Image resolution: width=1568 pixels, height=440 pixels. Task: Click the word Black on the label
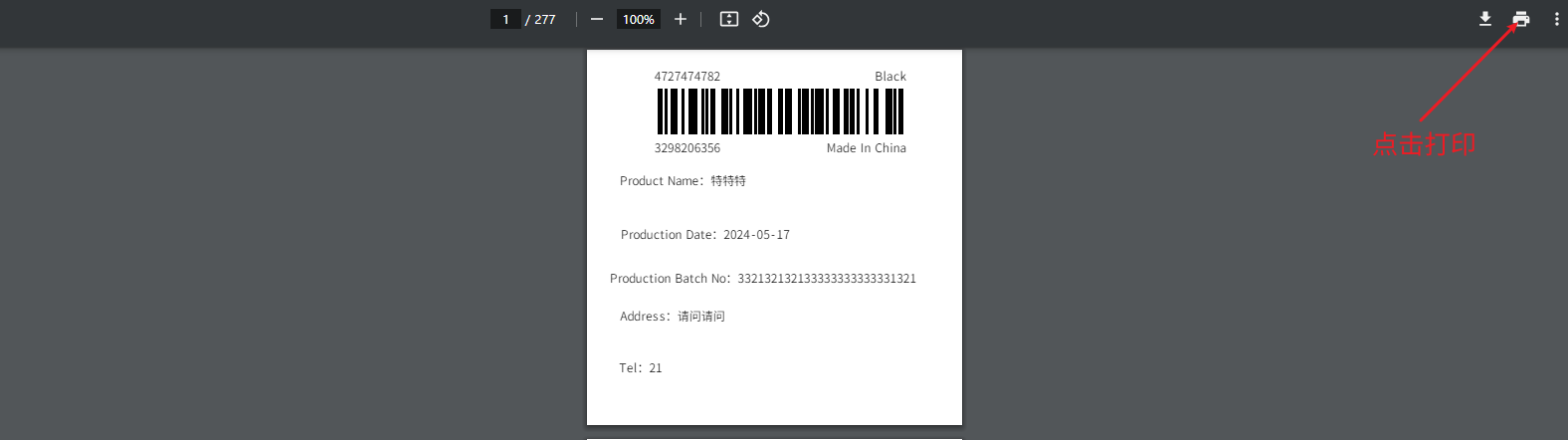[x=890, y=77]
